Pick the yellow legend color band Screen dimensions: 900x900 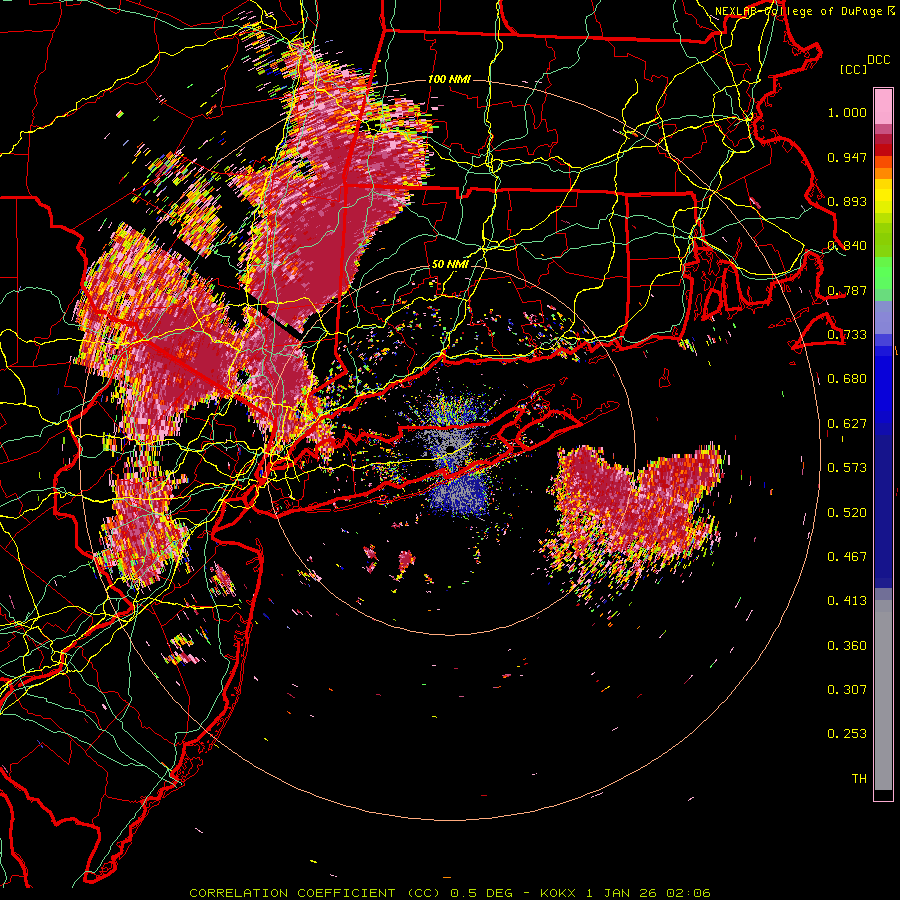(883, 197)
